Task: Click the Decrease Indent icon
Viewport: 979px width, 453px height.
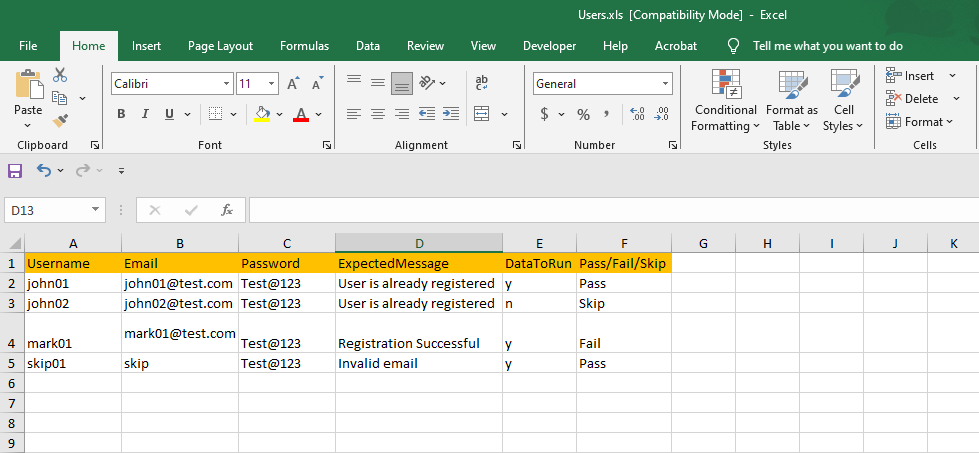Action: (427, 114)
